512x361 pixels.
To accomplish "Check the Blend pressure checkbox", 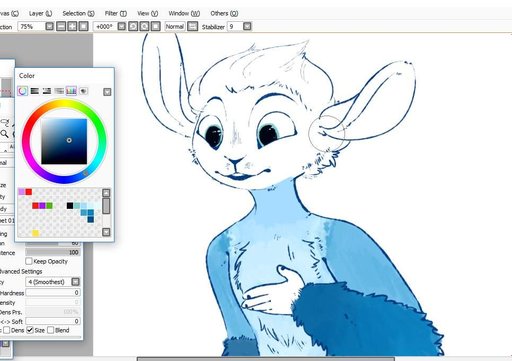I will [x=50, y=330].
